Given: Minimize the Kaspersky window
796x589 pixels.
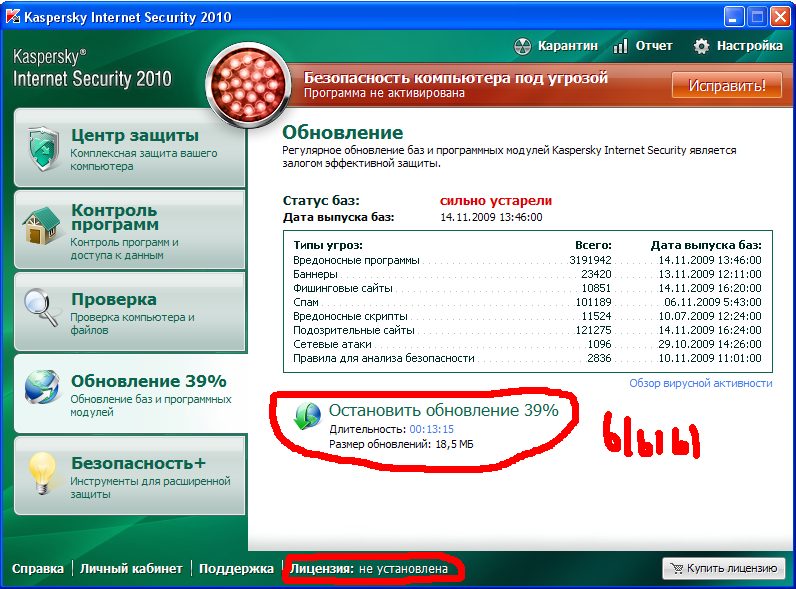Looking at the screenshot, I should 733,17.
